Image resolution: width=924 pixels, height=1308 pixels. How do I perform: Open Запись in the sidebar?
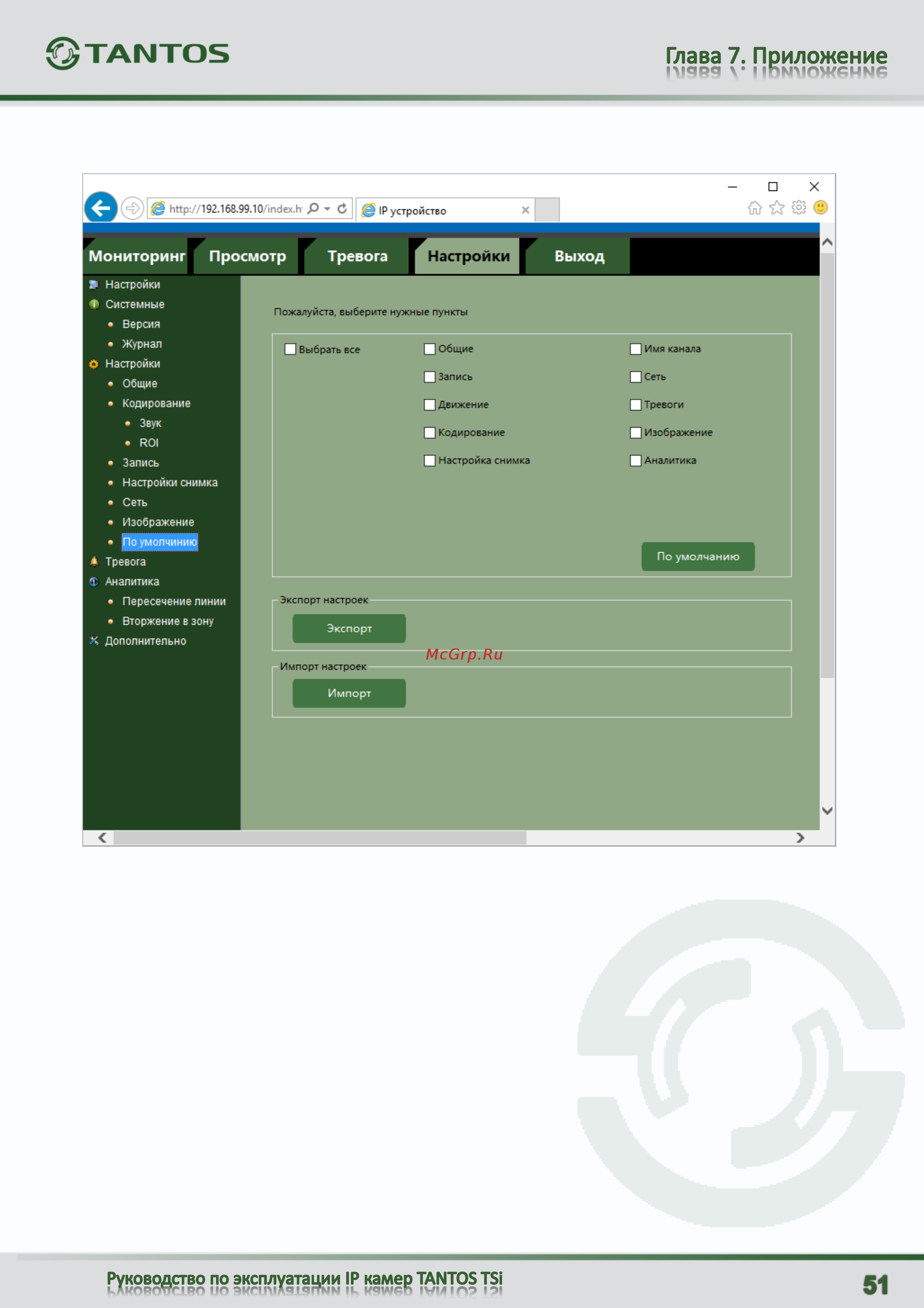click(141, 463)
